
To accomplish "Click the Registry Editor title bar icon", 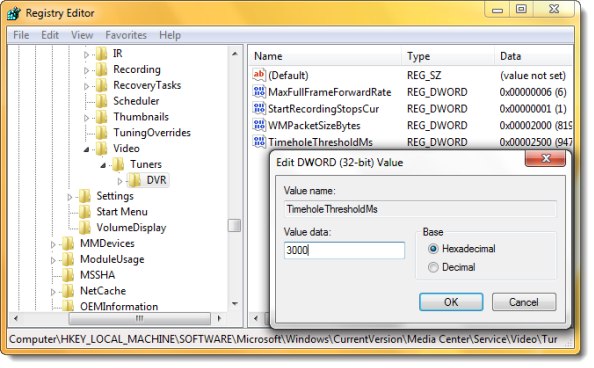I will 14,13.
